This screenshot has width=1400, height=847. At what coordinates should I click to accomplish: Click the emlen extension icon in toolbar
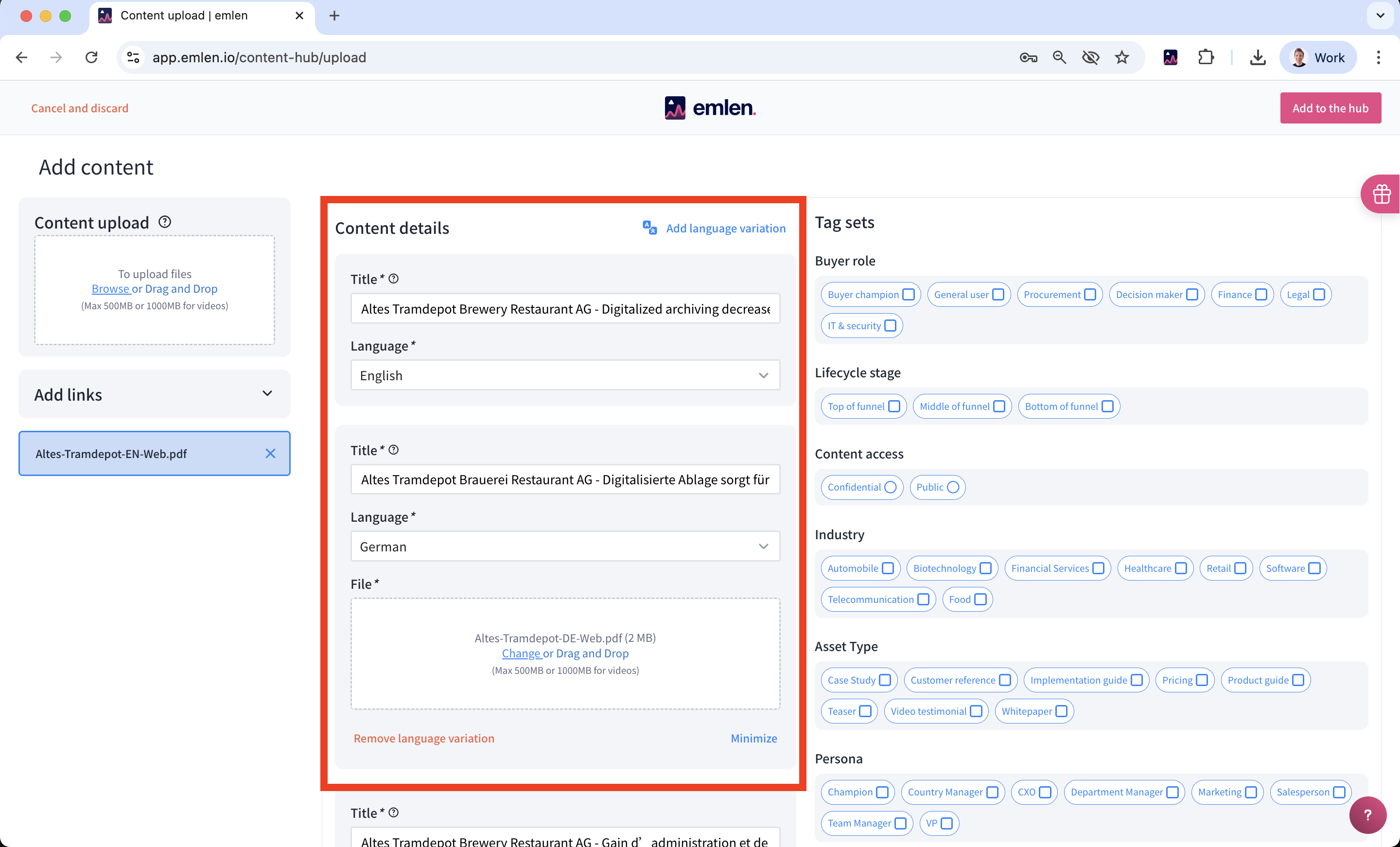point(1171,57)
